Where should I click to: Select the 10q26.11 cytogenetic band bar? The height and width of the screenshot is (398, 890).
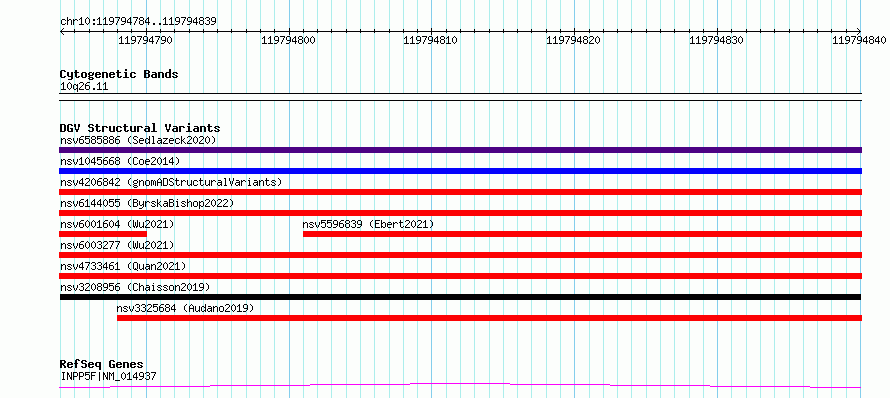460,97
